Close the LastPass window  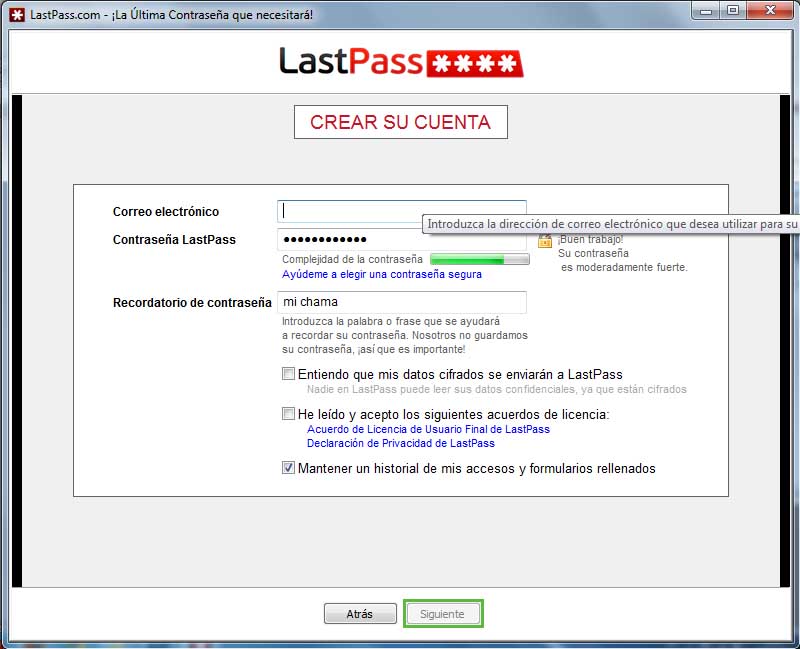click(770, 10)
